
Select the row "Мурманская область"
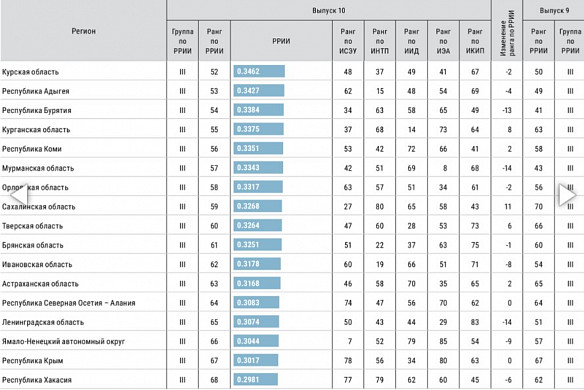point(292,168)
